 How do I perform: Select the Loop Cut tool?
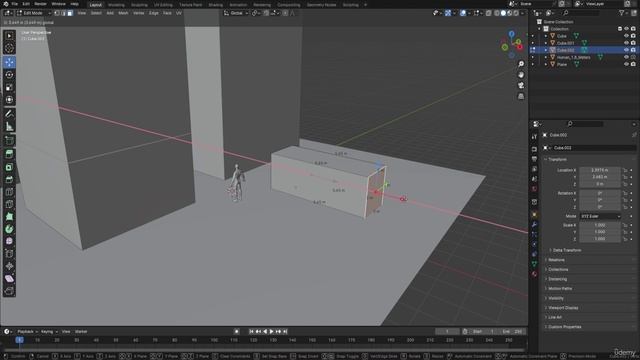[9, 192]
